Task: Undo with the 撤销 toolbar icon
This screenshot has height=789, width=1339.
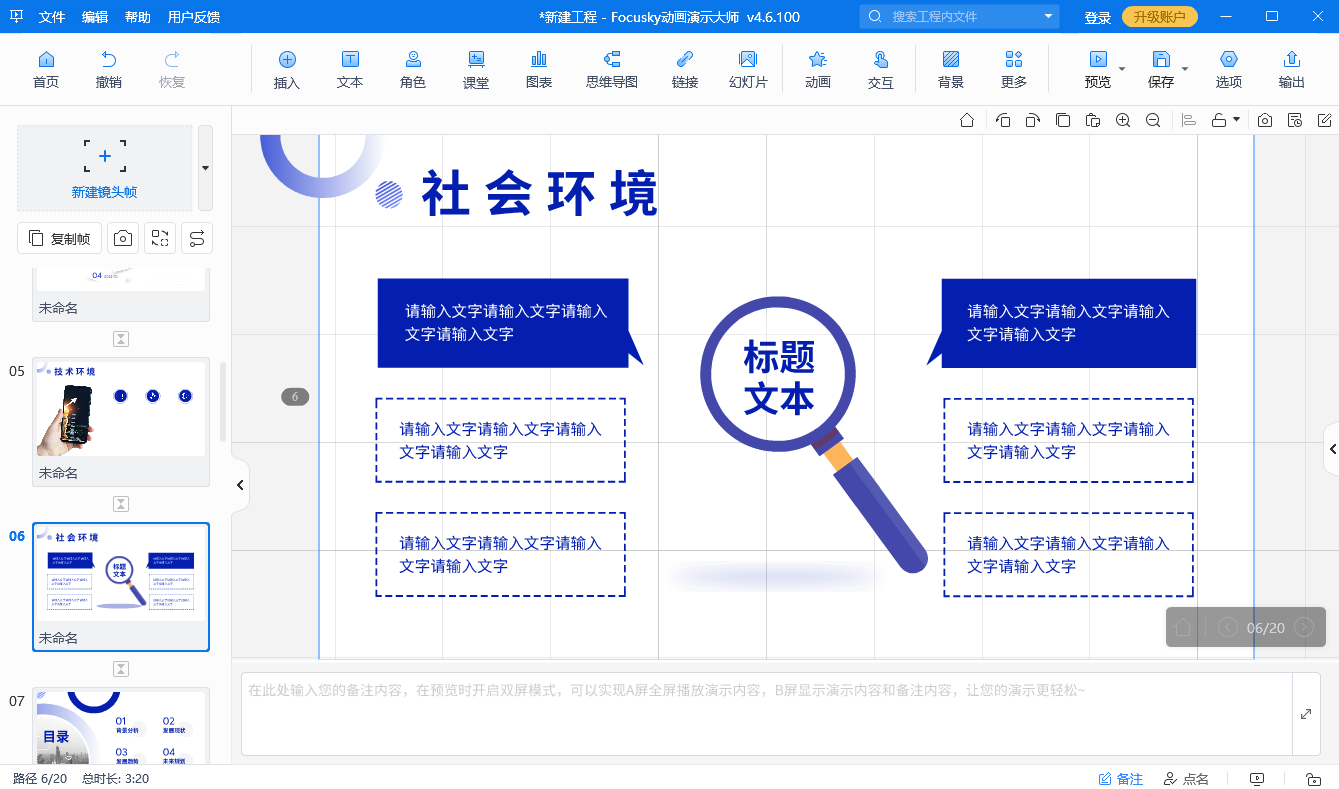Action: pos(109,69)
